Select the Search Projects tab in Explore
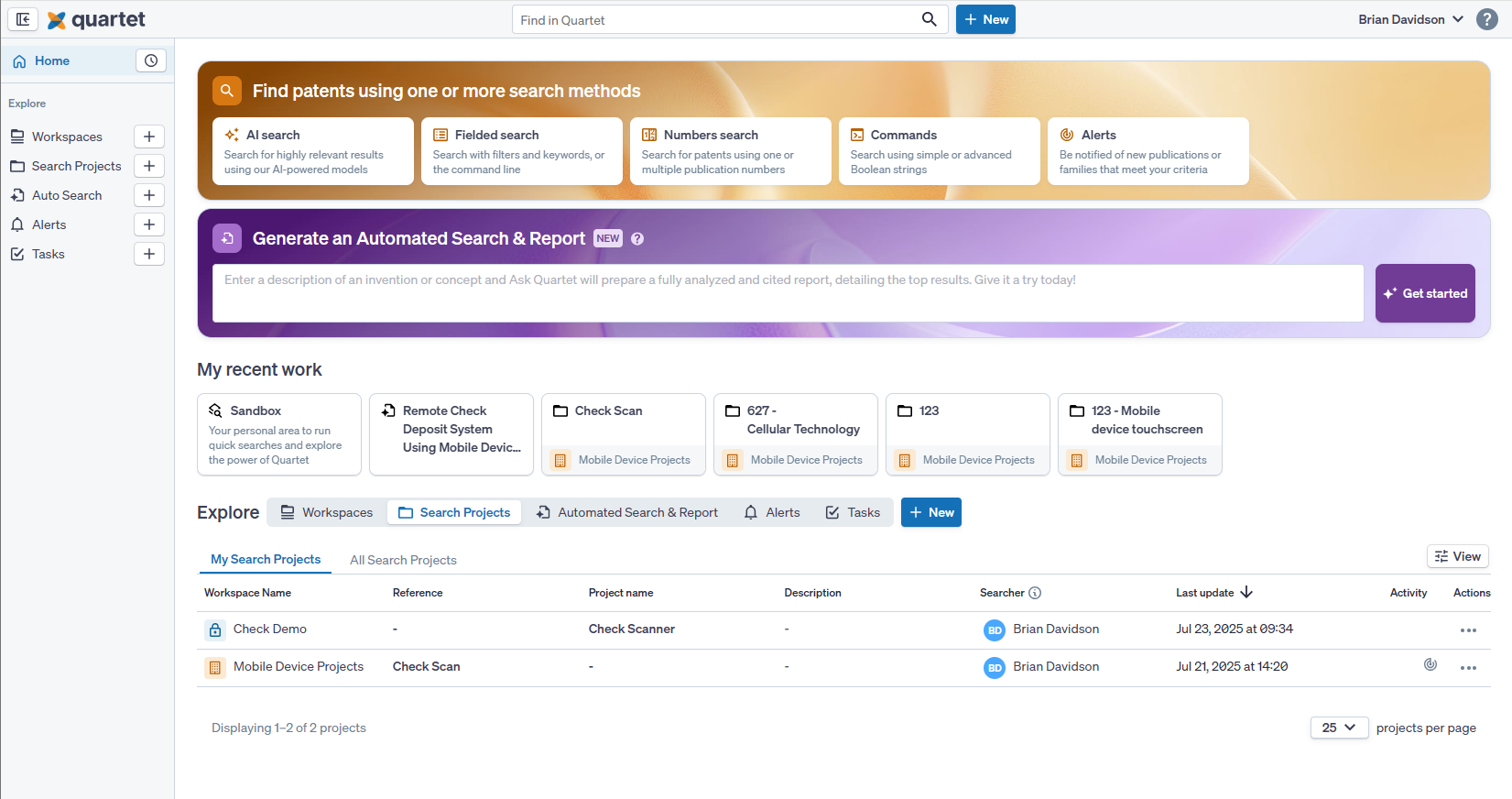The height and width of the screenshot is (799, 1512). click(x=454, y=512)
